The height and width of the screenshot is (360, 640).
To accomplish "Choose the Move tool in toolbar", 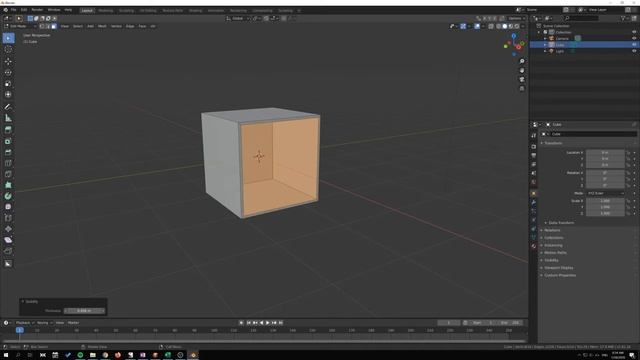I will tap(8, 62).
